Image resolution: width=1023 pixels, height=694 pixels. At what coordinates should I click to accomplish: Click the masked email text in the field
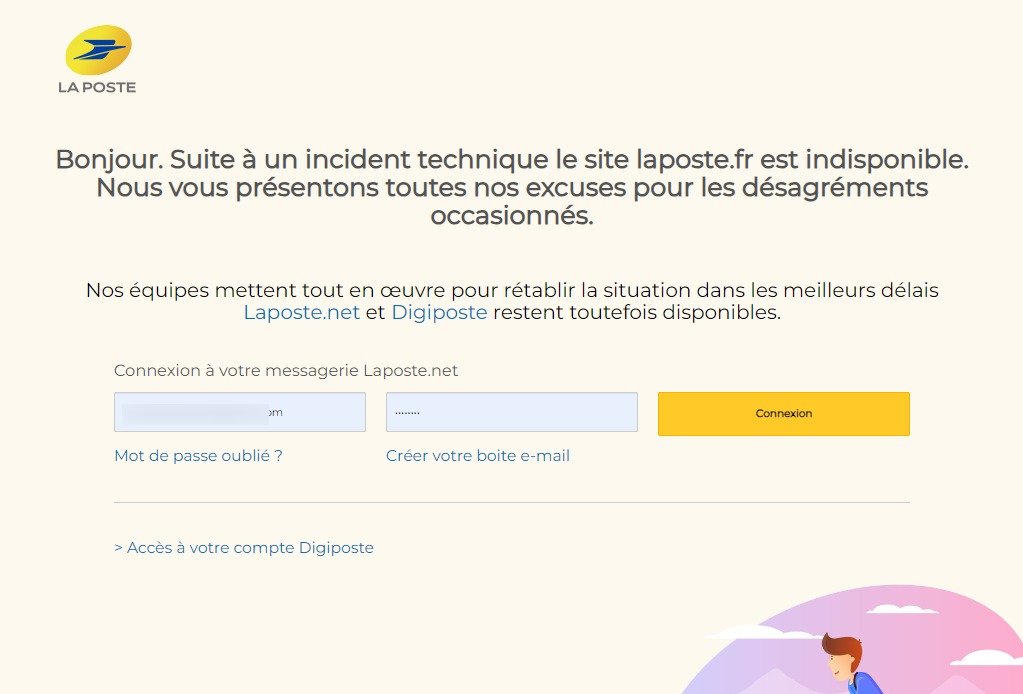click(x=200, y=411)
